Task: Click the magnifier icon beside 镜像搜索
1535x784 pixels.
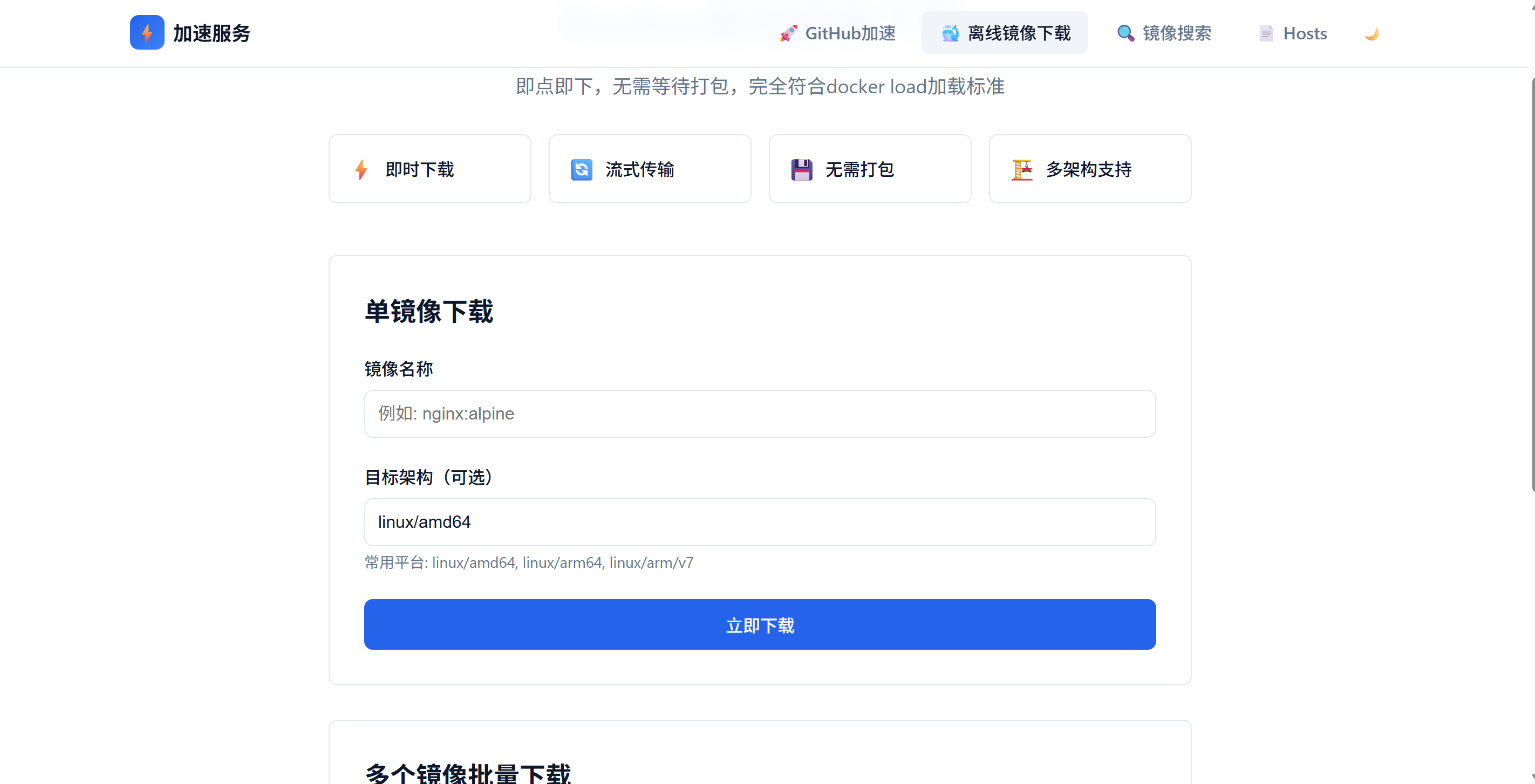Action: point(1125,33)
